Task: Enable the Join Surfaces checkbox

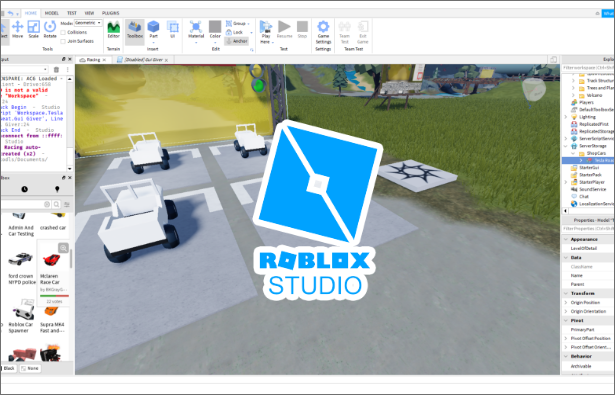Action: (63, 41)
